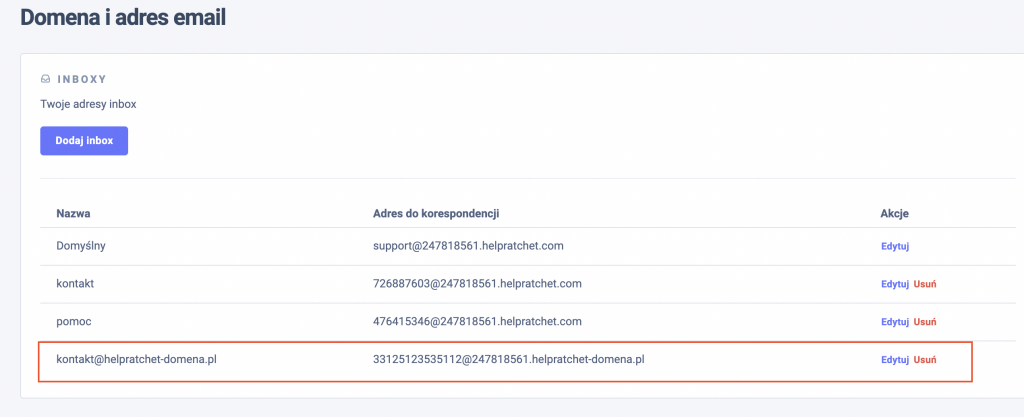Screen dimensions: 1024x417
Task: Click Edytuj for the kontakt inbox
Action: (x=894, y=284)
